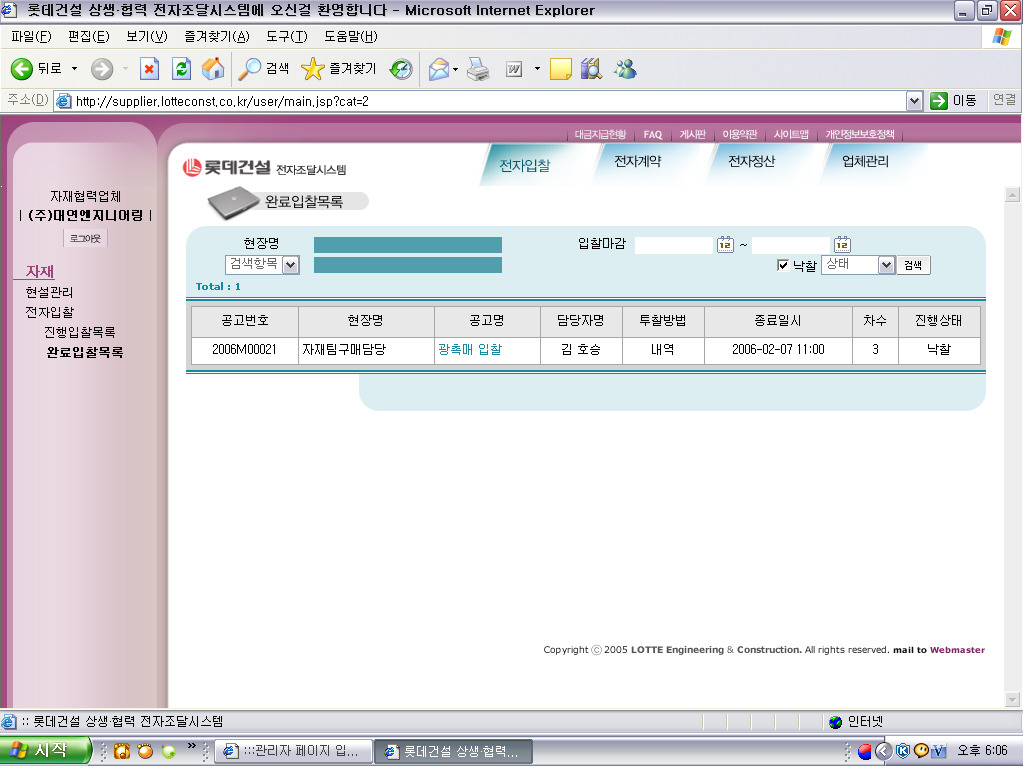Click the Research books icon
Image resolution: width=1024 pixels, height=768 pixels.
[x=591, y=69]
